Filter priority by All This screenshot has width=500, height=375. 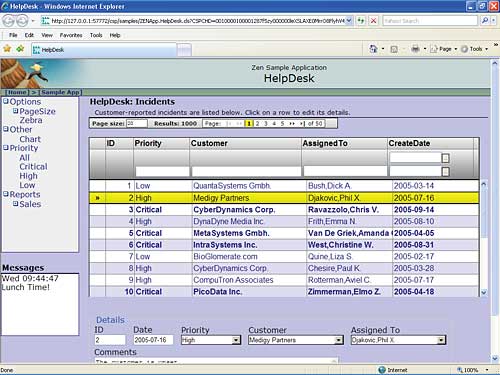(x=24, y=158)
